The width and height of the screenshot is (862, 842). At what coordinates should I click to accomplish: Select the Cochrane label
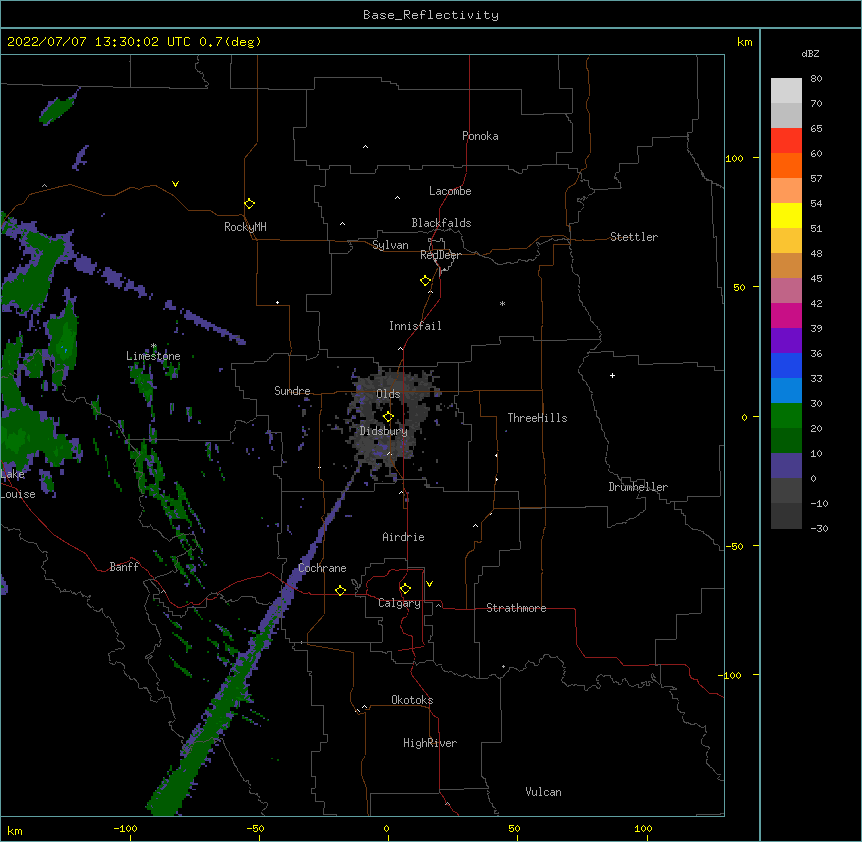[322, 568]
